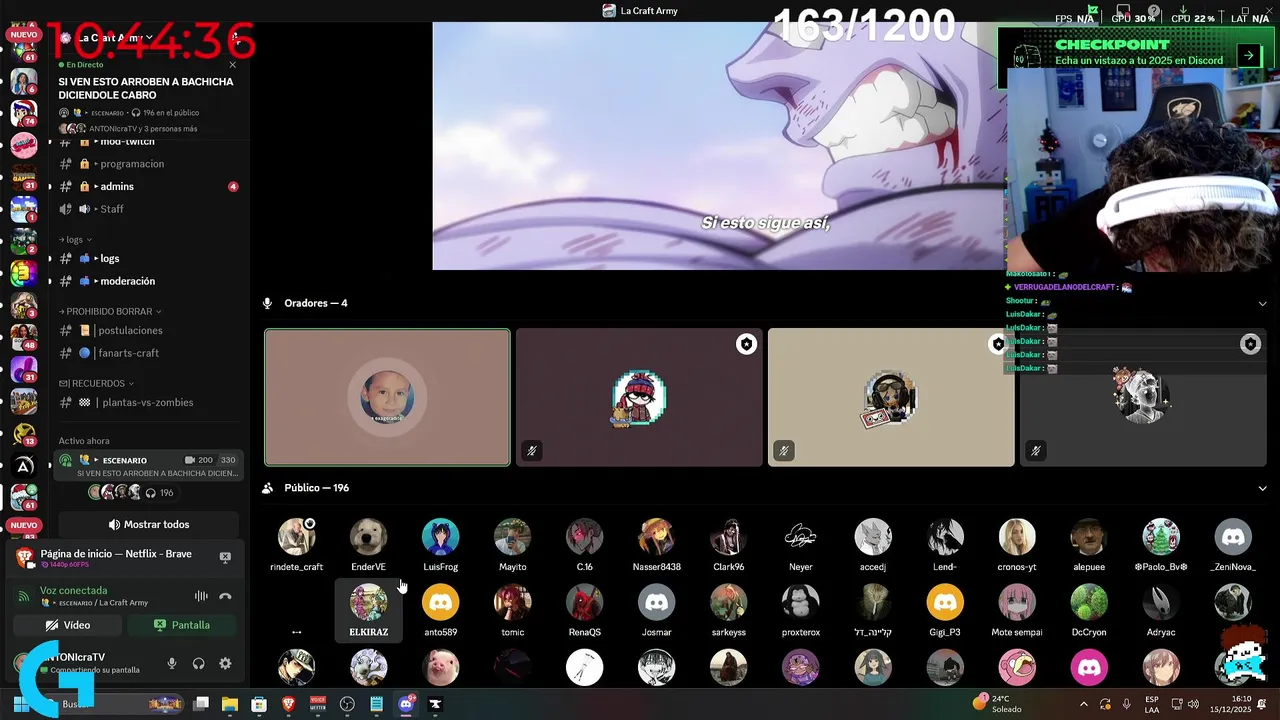Open ESP LAA language switcher
This screenshot has width=1280, height=720.
pyautogui.click(x=1152, y=704)
